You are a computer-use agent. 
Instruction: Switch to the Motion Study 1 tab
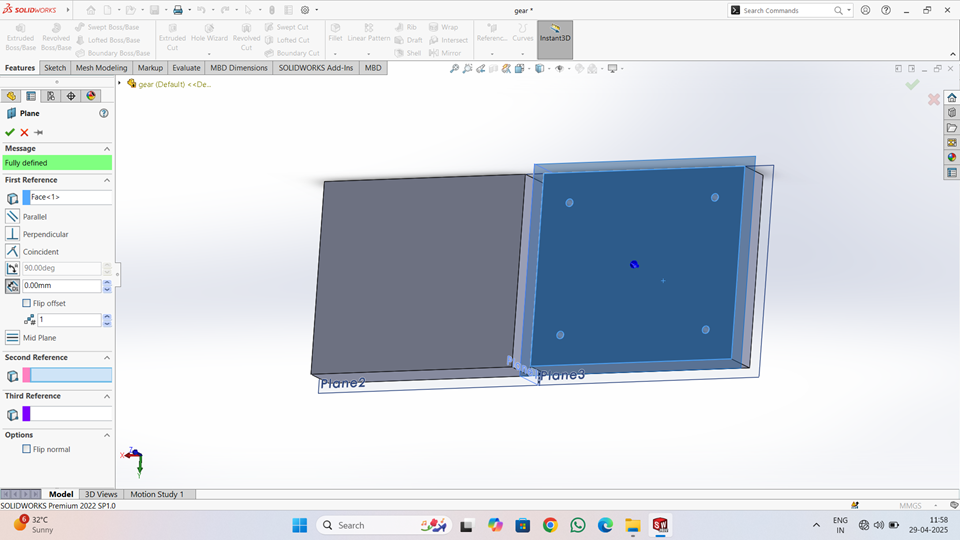point(157,494)
